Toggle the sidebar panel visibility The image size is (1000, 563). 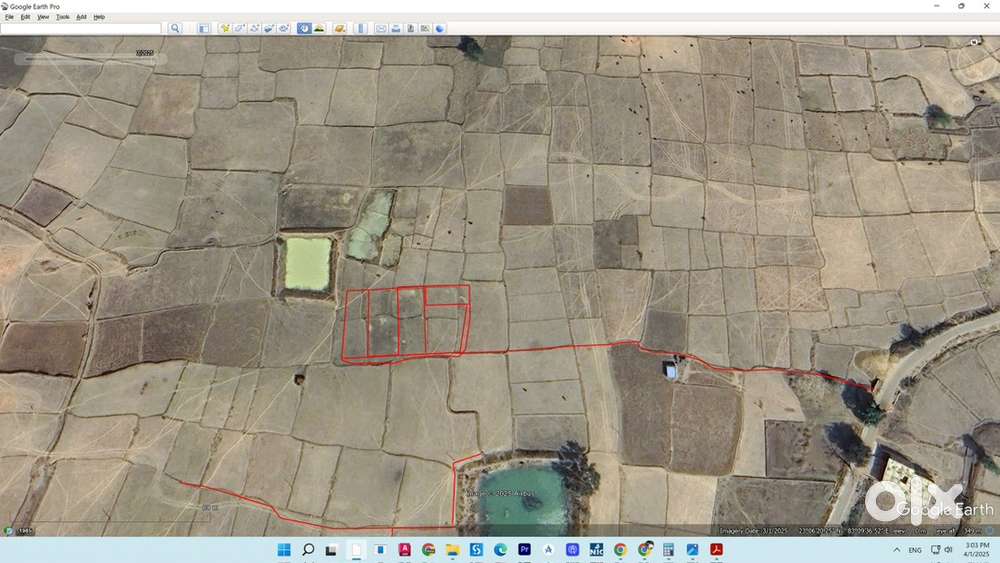(203, 29)
